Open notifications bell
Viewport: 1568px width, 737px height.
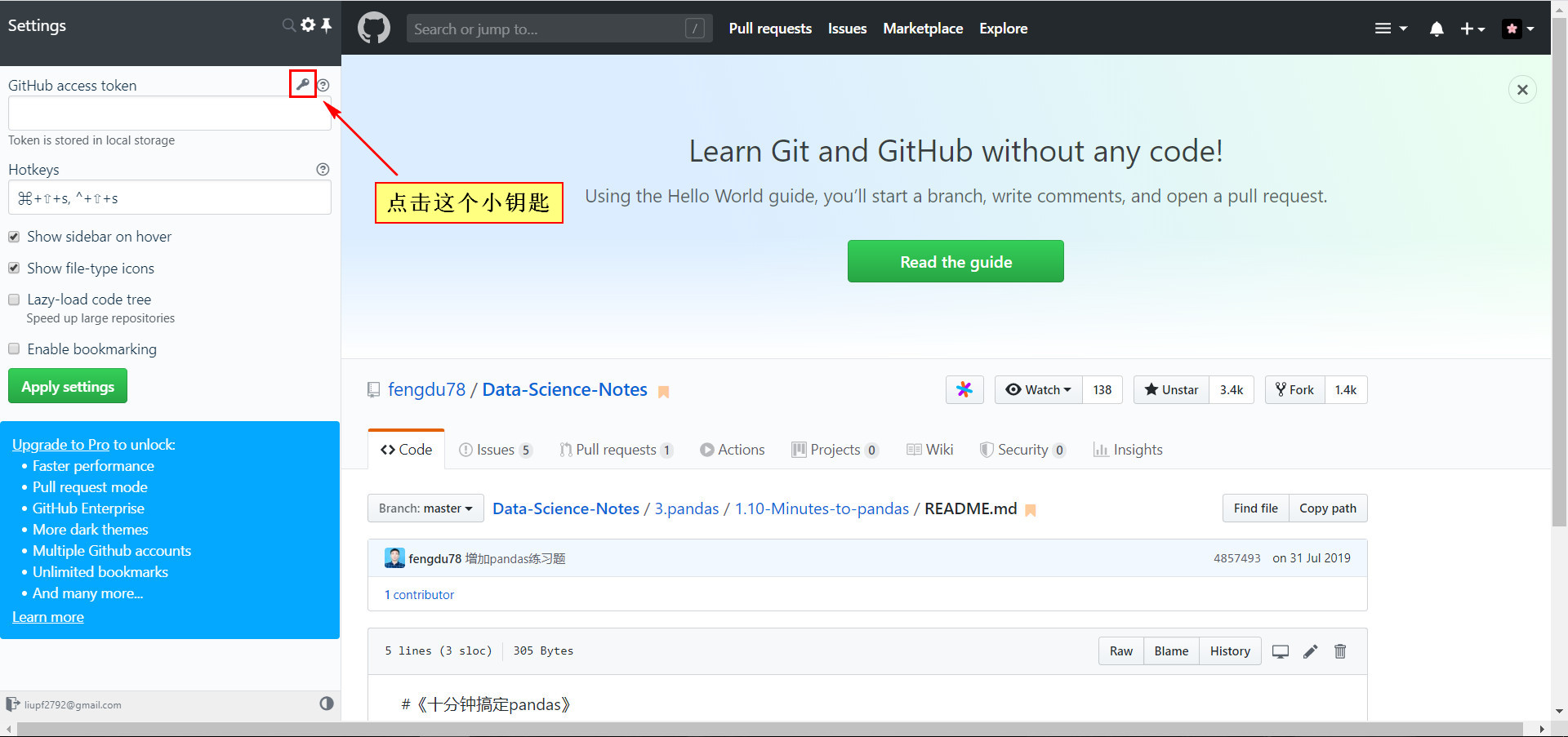[x=1437, y=29]
